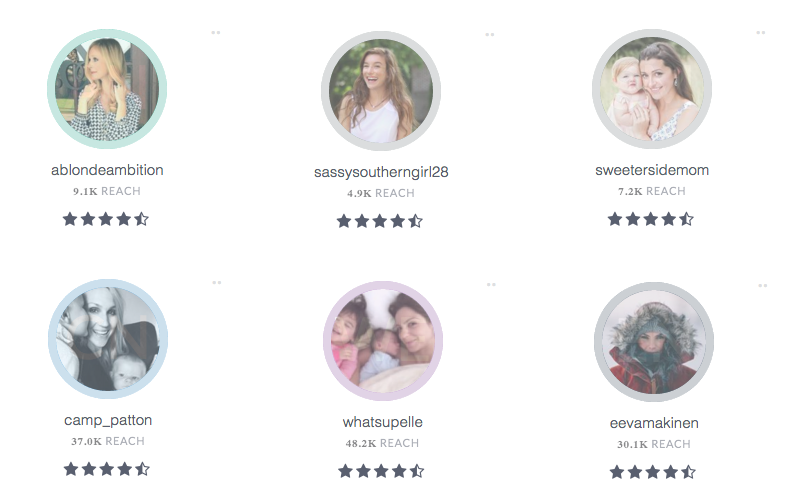This screenshot has width=798, height=502.
Task: Click whatsupelle 48.2K reach label
Action: coord(382,443)
